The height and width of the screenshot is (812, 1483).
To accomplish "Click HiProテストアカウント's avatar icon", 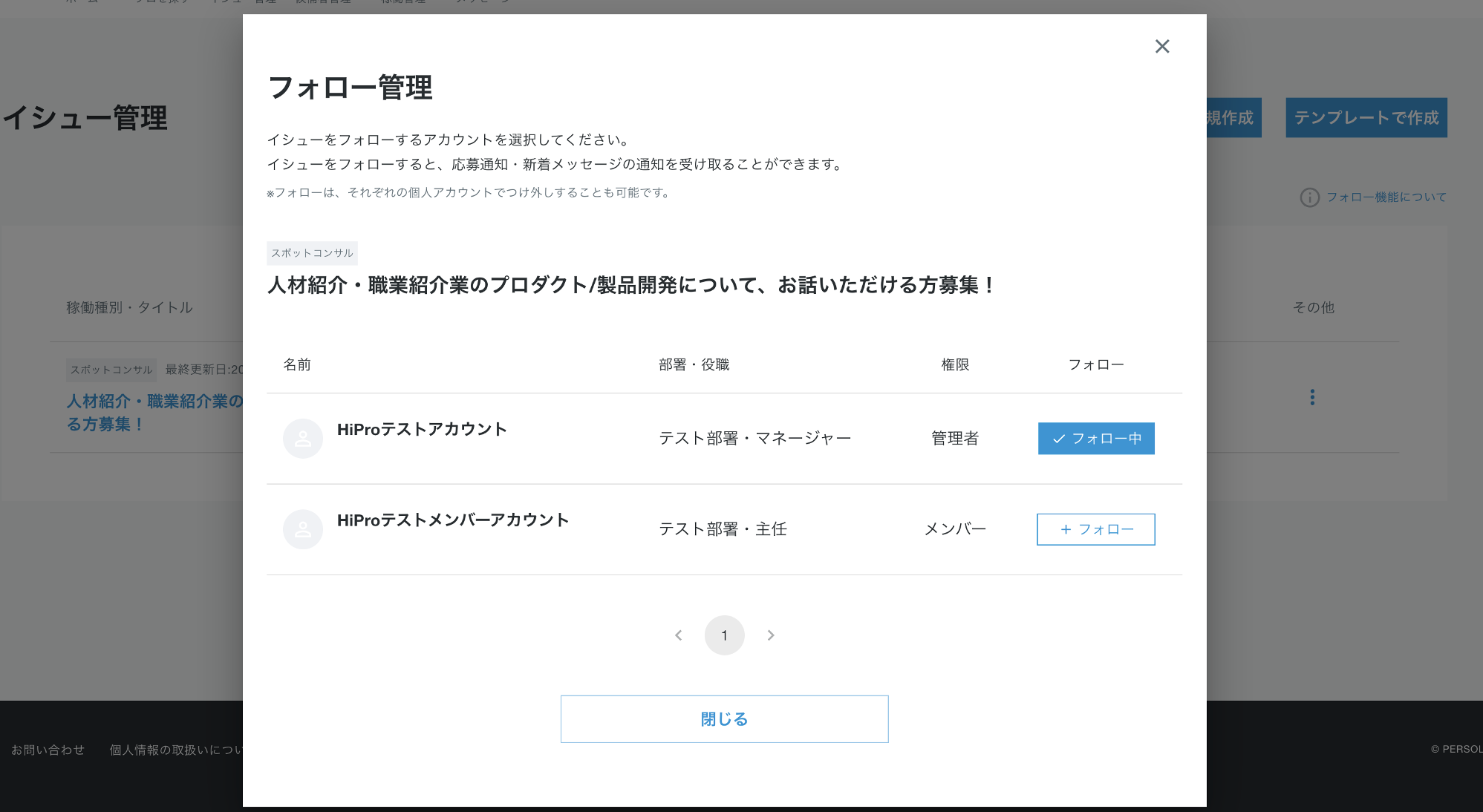I will pyautogui.click(x=302, y=439).
